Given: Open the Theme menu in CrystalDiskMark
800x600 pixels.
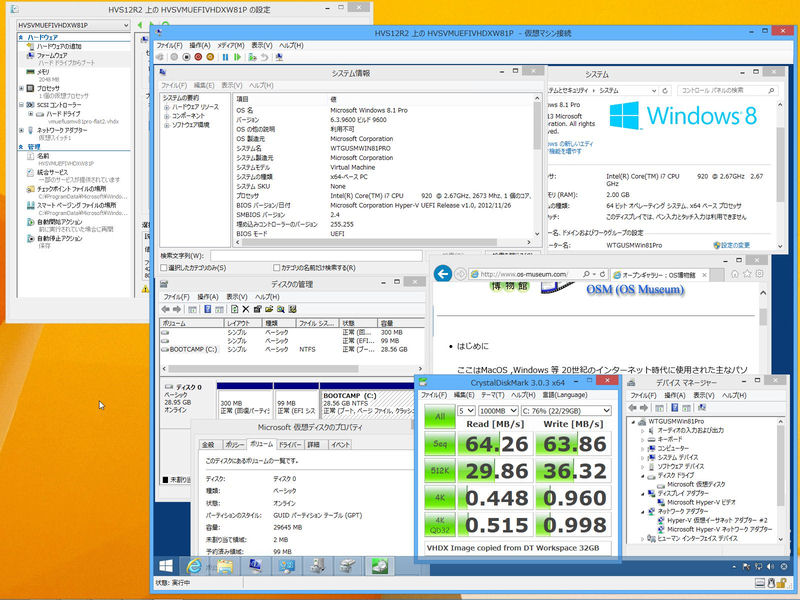Looking at the screenshot, I should [492, 395].
